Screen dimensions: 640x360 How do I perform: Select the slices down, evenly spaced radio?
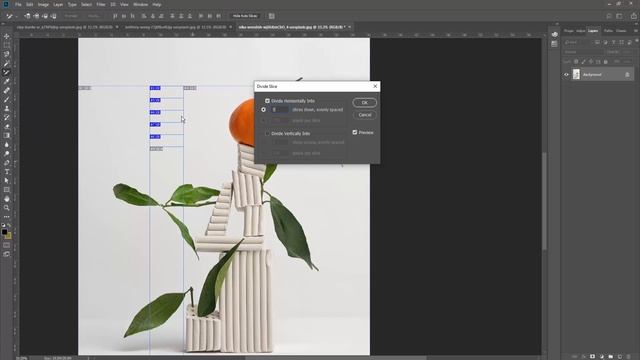click(263, 110)
